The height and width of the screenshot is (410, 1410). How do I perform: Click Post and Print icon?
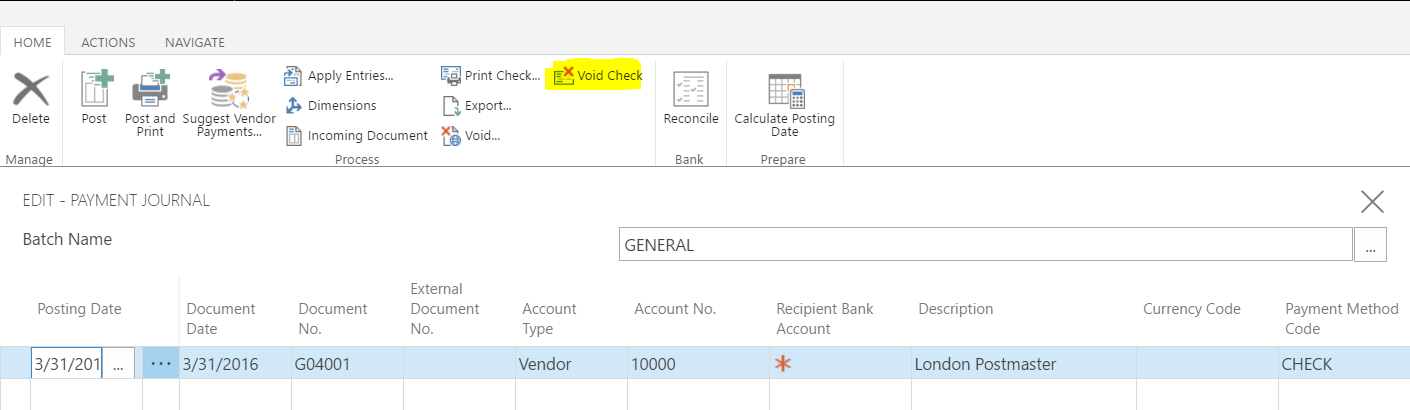tap(151, 89)
